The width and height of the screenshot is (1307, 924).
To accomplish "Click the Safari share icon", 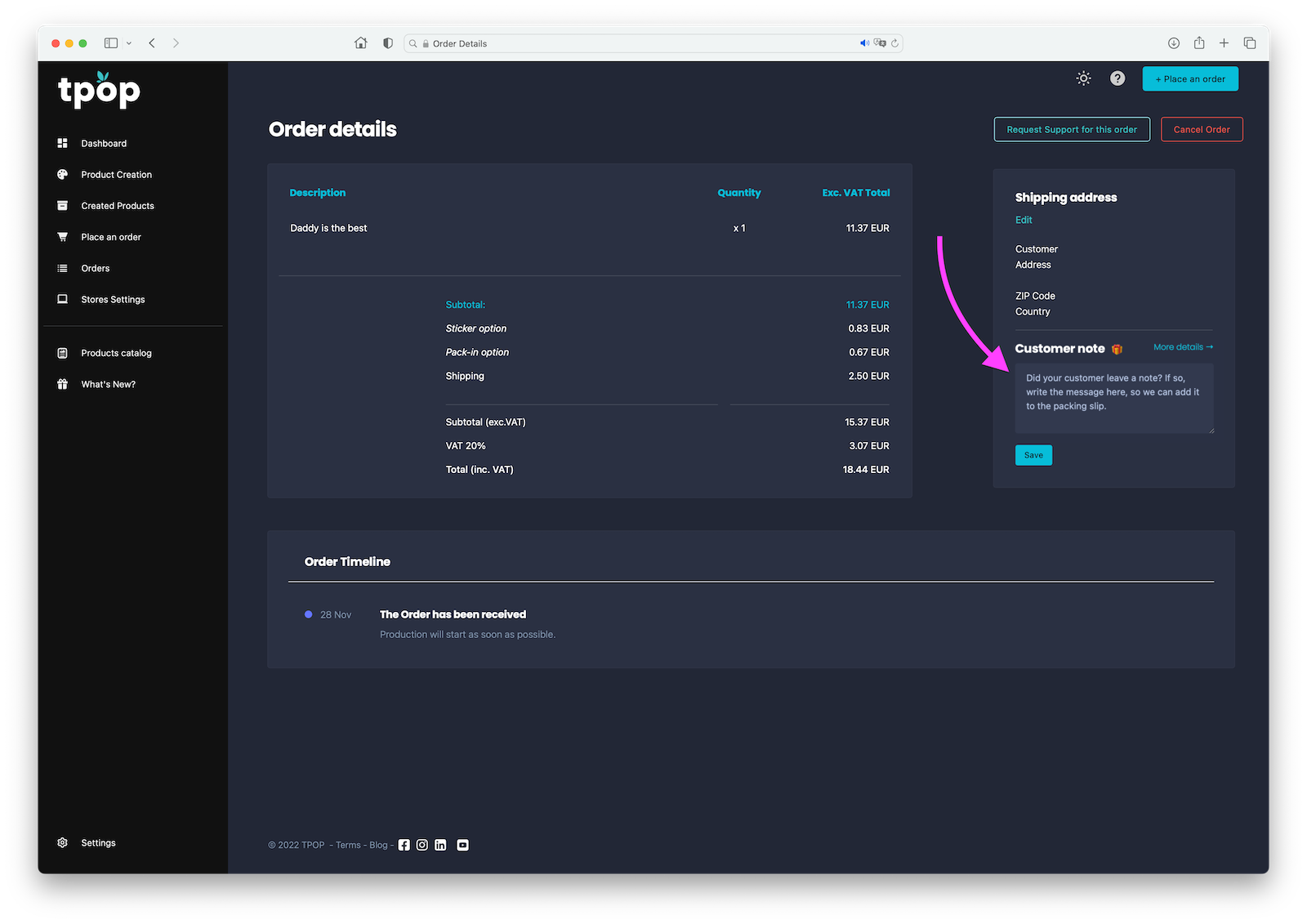I will pyautogui.click(x=1198, y=43).
